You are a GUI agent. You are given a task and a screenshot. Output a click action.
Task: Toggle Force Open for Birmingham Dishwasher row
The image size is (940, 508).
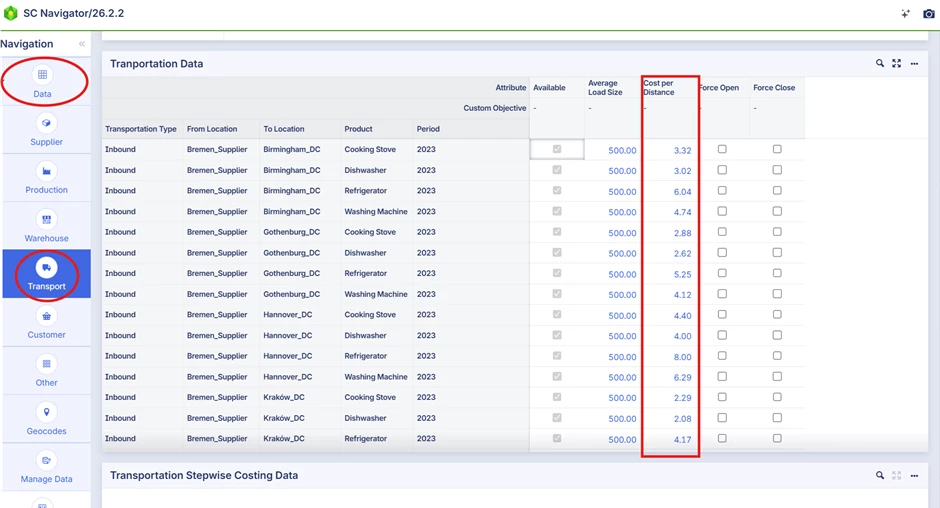(x=722, y=170)
